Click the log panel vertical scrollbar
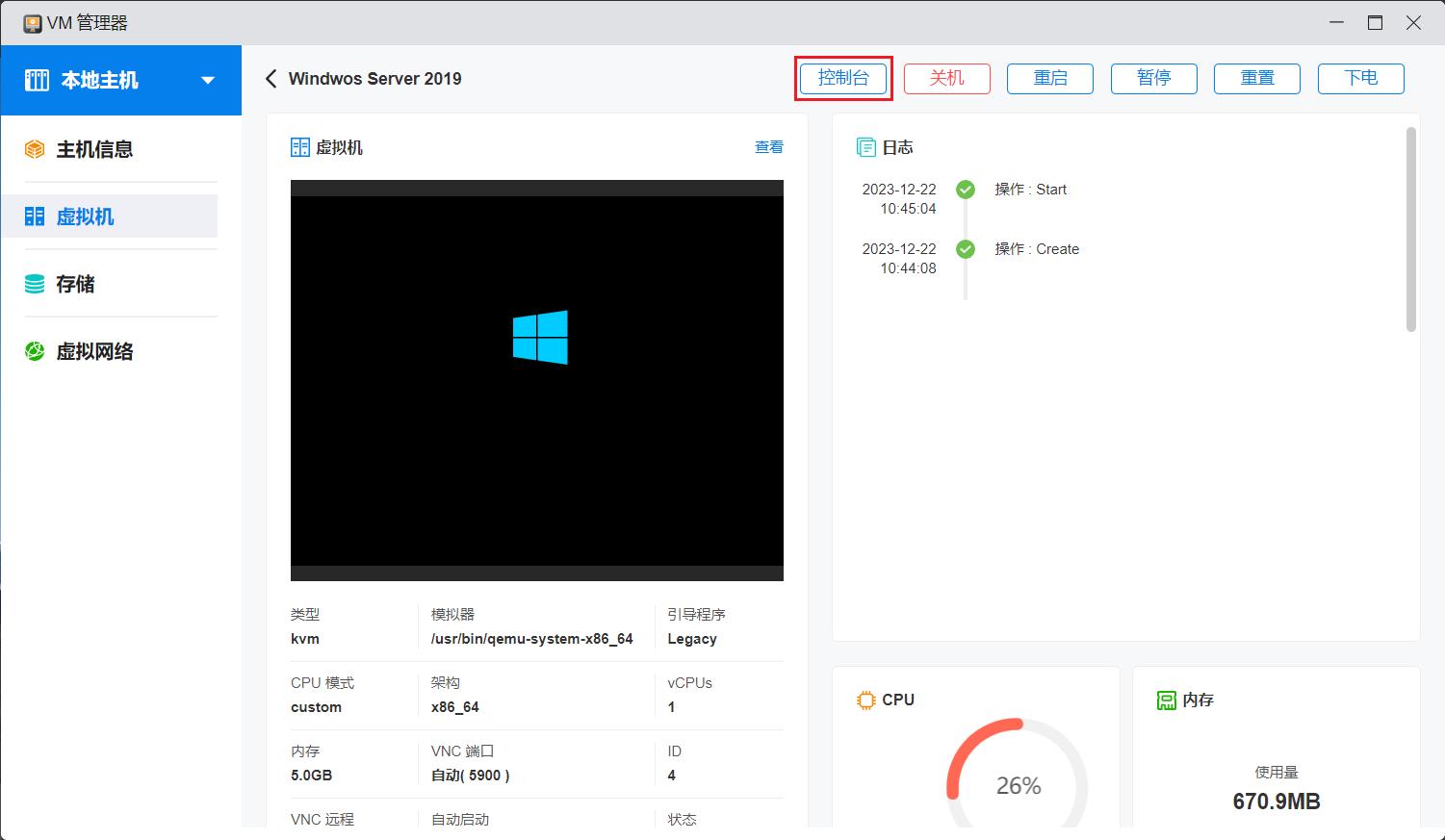The height and width of the screenshot is (840, 1445). coord(1411,229)
